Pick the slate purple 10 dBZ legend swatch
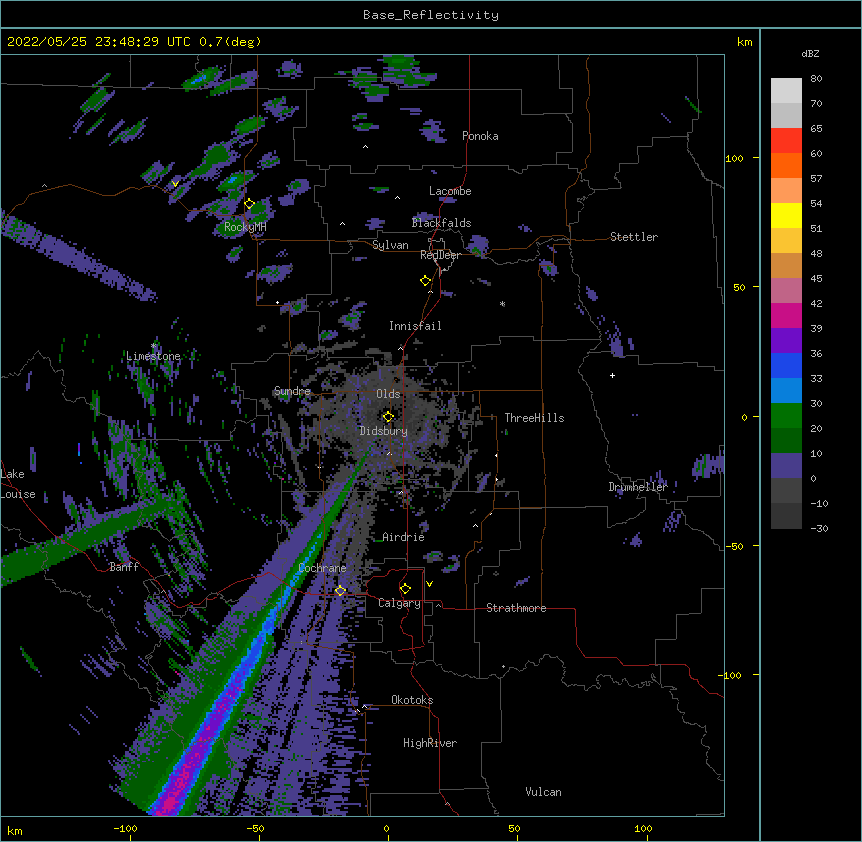 pos(786,466)
